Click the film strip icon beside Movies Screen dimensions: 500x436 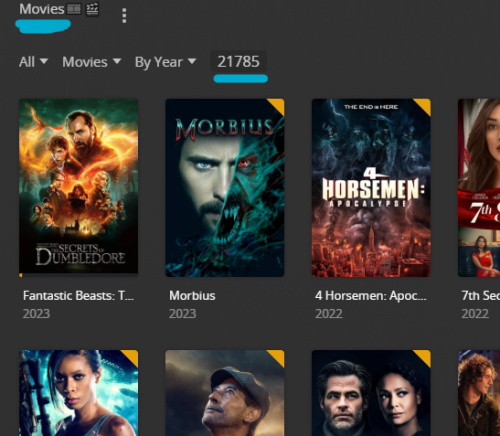(x=74, y=9)
